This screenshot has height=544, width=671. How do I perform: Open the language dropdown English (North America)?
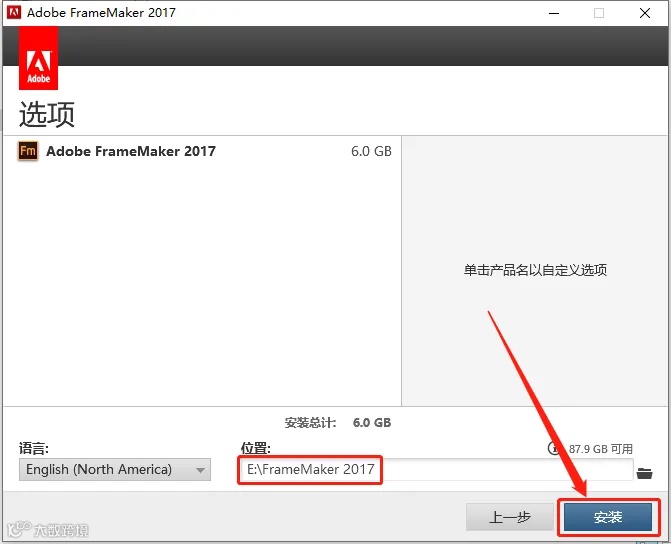coord(115,470)
